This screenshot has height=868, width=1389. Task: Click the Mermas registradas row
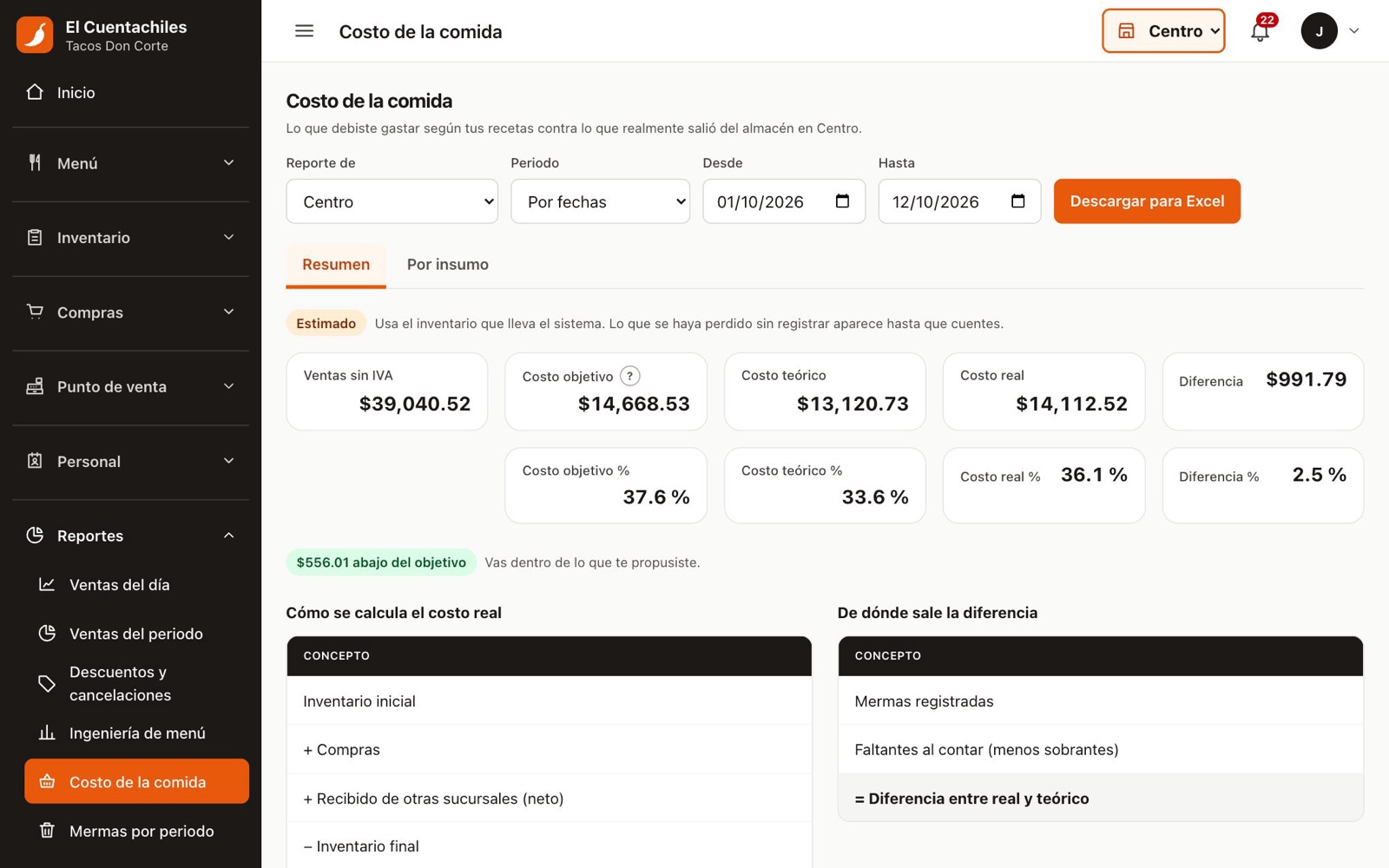click(1100, 700)
